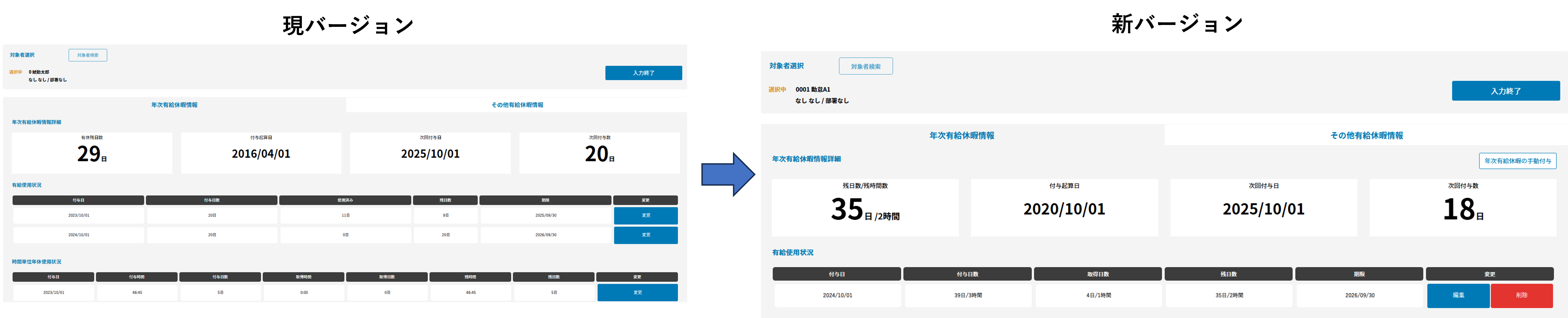Switch to その他有給休暇情報 tab beside the 手動付与 screen
The height and width of the screenshot is (318, 1568).
click(1366, 136)
